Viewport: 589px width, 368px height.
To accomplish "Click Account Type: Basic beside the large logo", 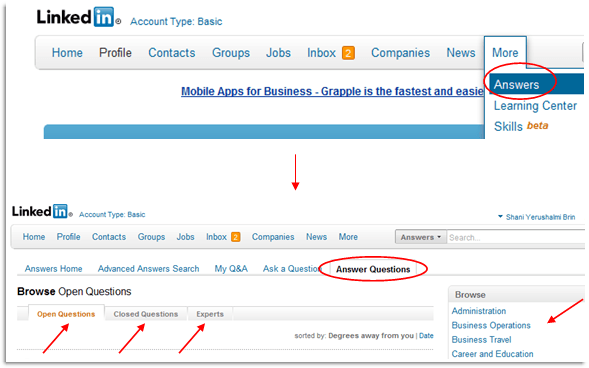I will pyautogui.click(x=176, y=21).
